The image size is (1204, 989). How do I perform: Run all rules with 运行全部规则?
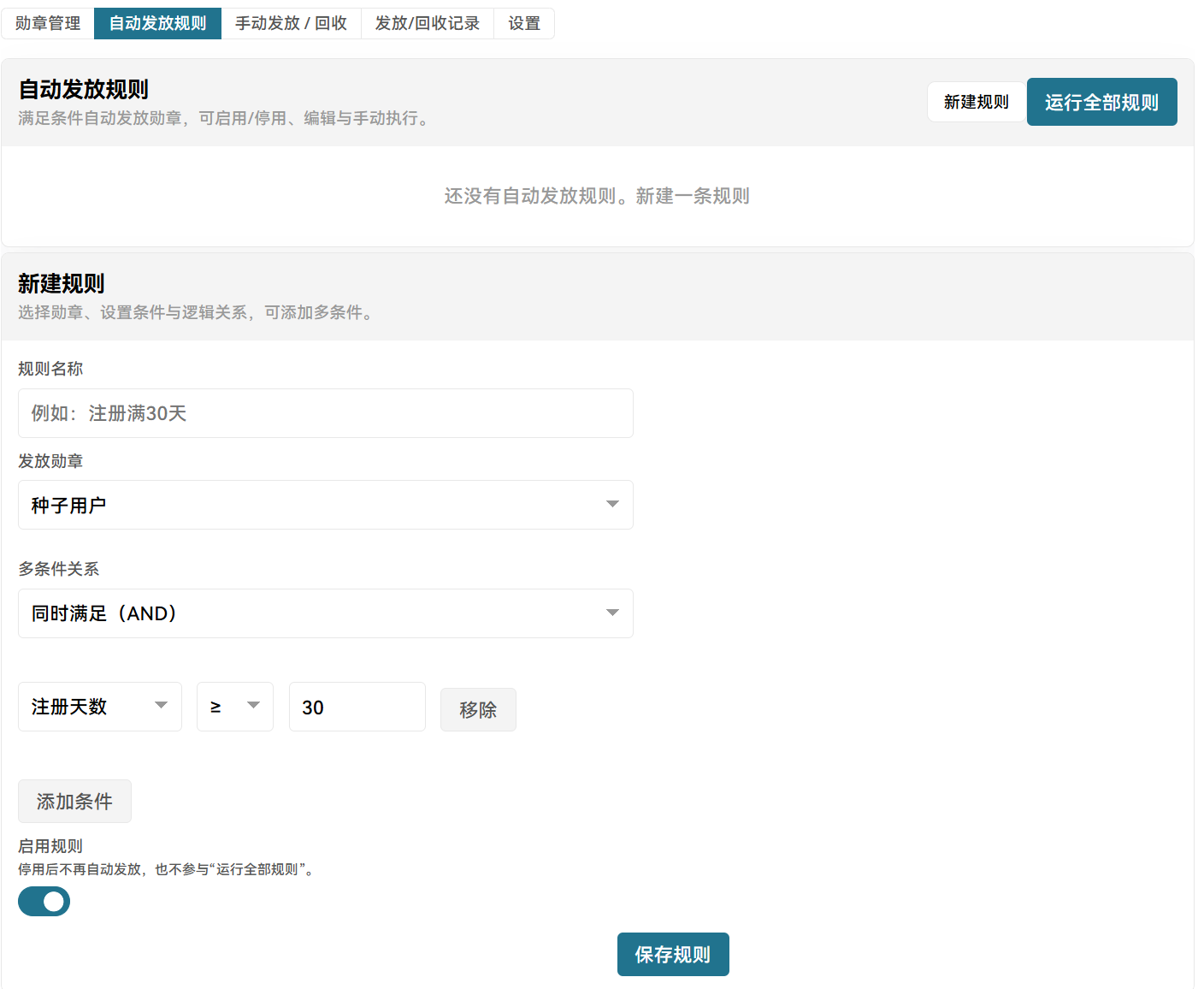1101,102
